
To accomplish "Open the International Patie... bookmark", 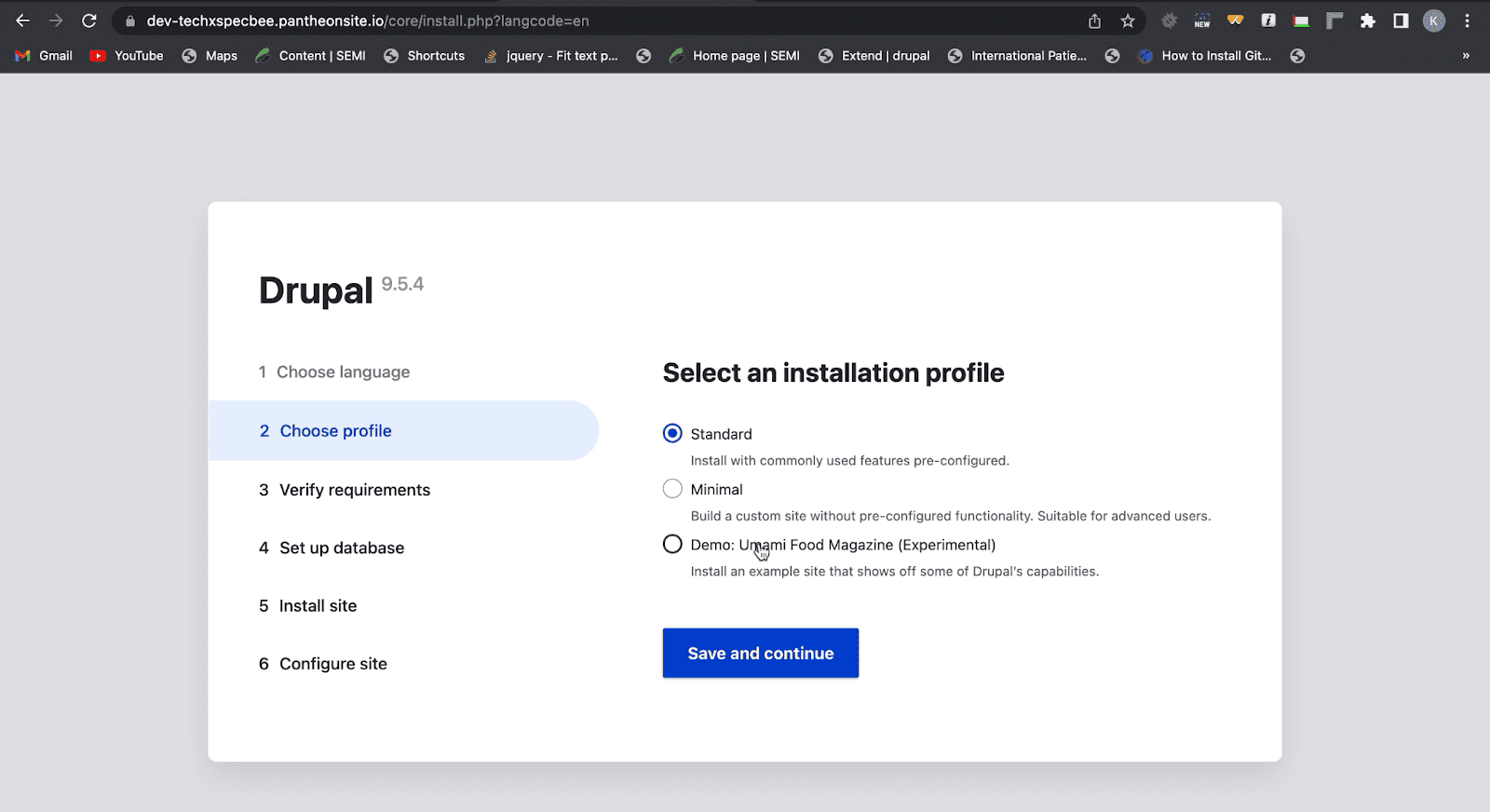I will [x=1018, y=56].
